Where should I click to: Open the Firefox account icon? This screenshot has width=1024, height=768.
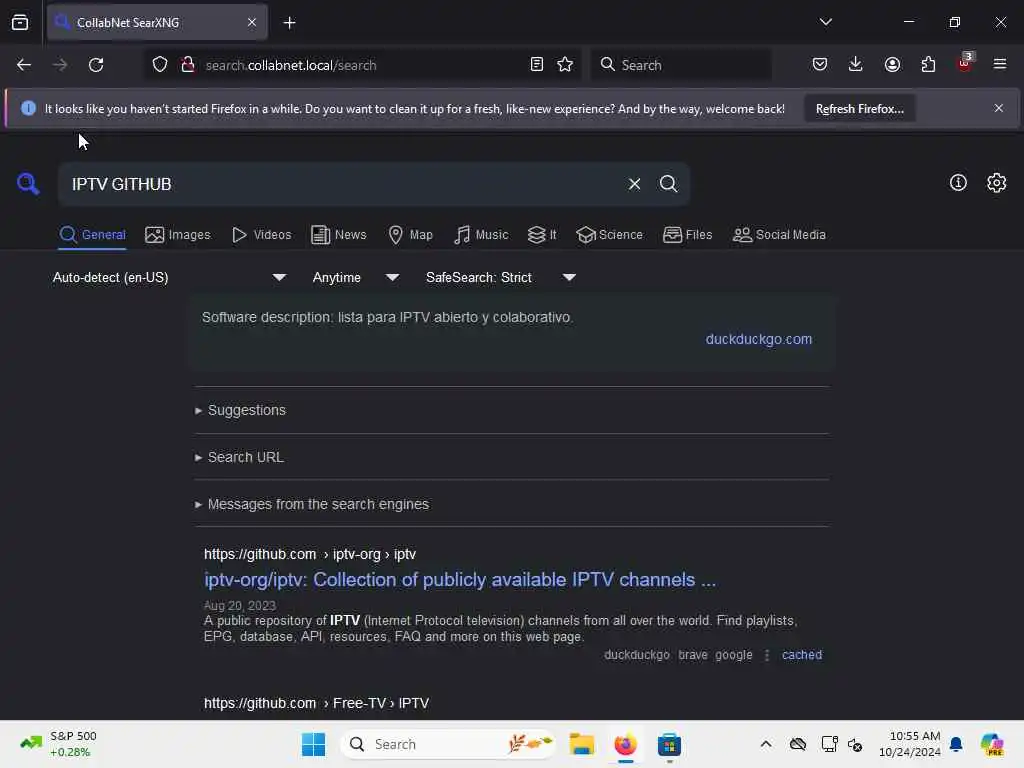tap(892, 65)
